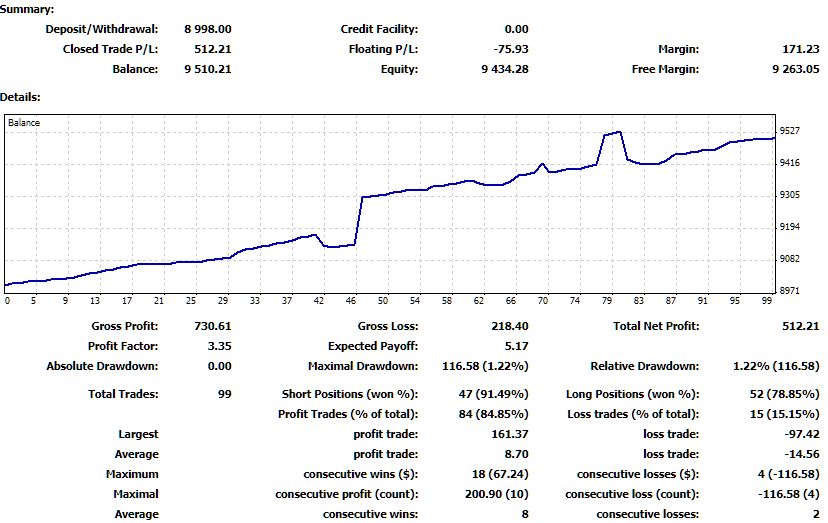Click the Balance legend inside the chart
Screen dimensions: 828x523
(24, 123)
